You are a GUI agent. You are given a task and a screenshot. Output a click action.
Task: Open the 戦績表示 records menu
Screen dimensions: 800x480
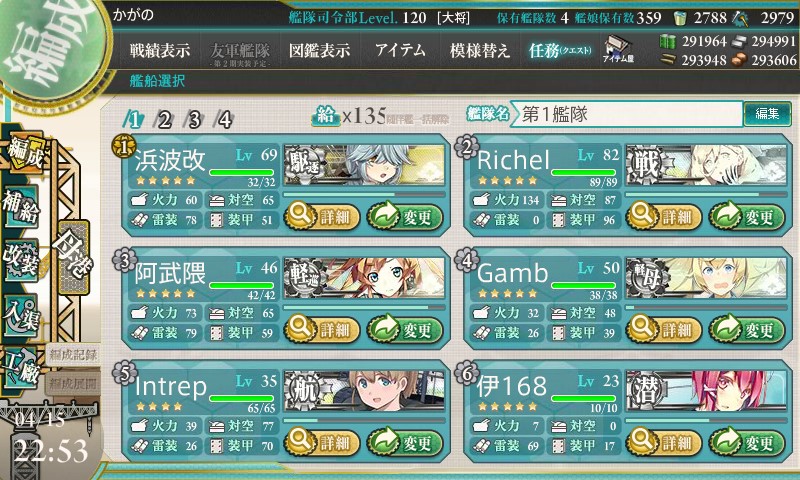[x=160, y=50]
